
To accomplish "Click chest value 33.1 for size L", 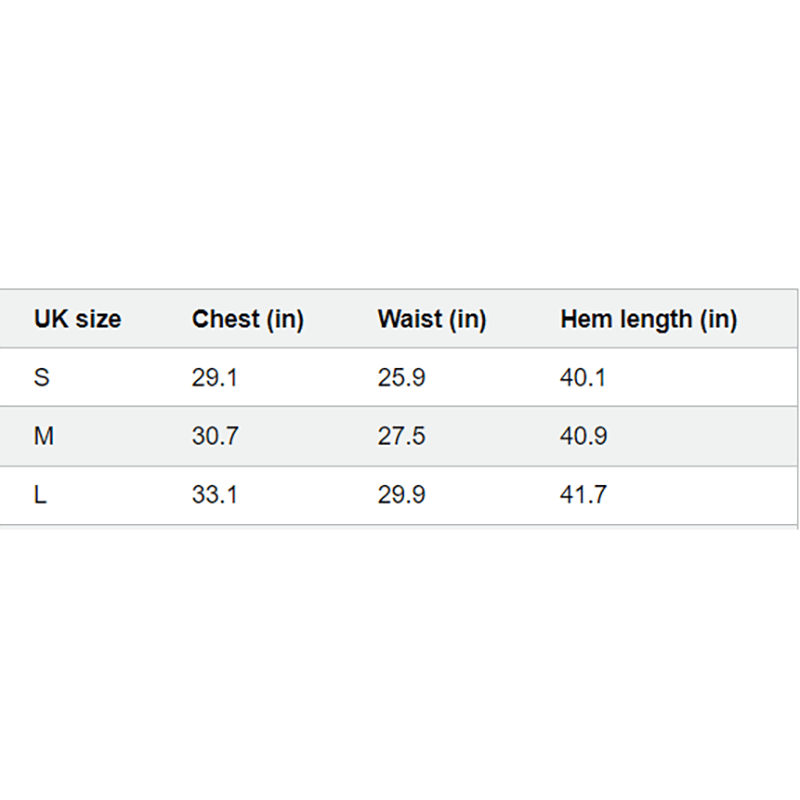I will click(x=214, y=495).
